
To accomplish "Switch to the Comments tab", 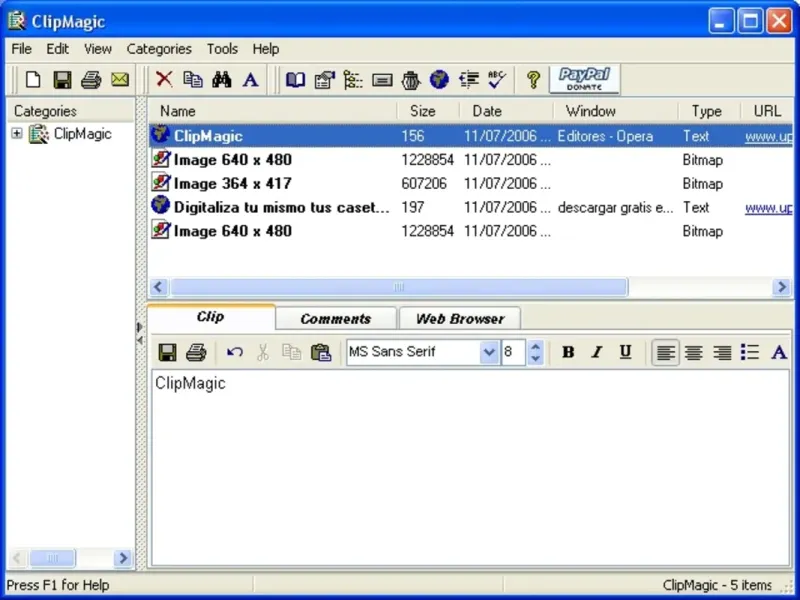I will point(336,319).
